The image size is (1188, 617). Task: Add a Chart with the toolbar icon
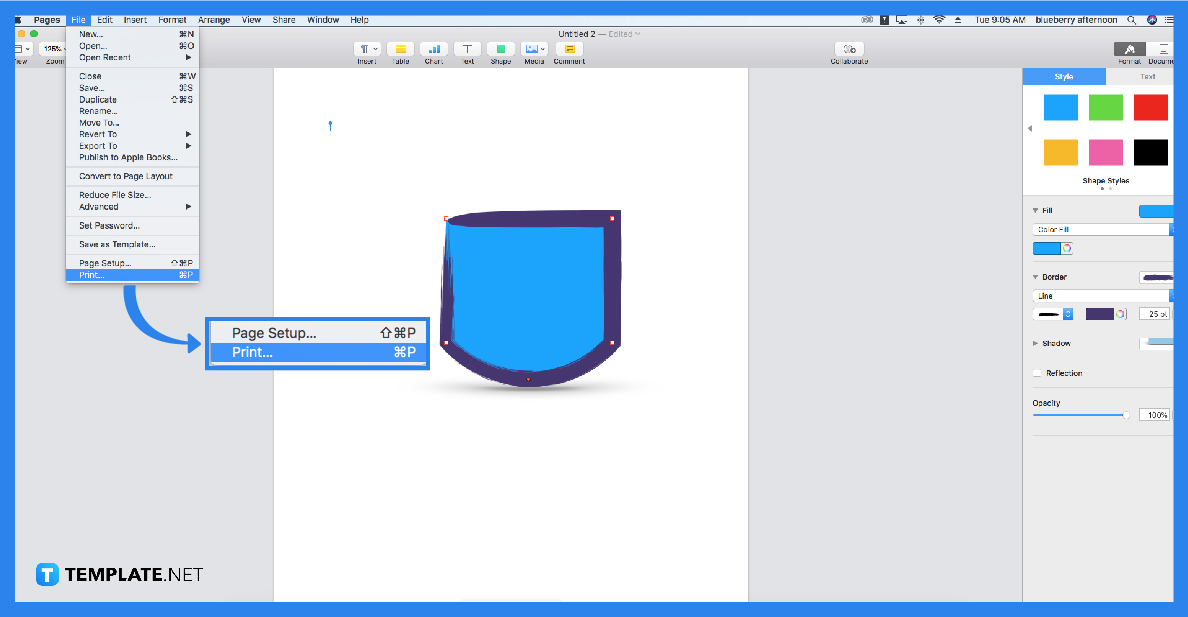click(x=434, y=48)
